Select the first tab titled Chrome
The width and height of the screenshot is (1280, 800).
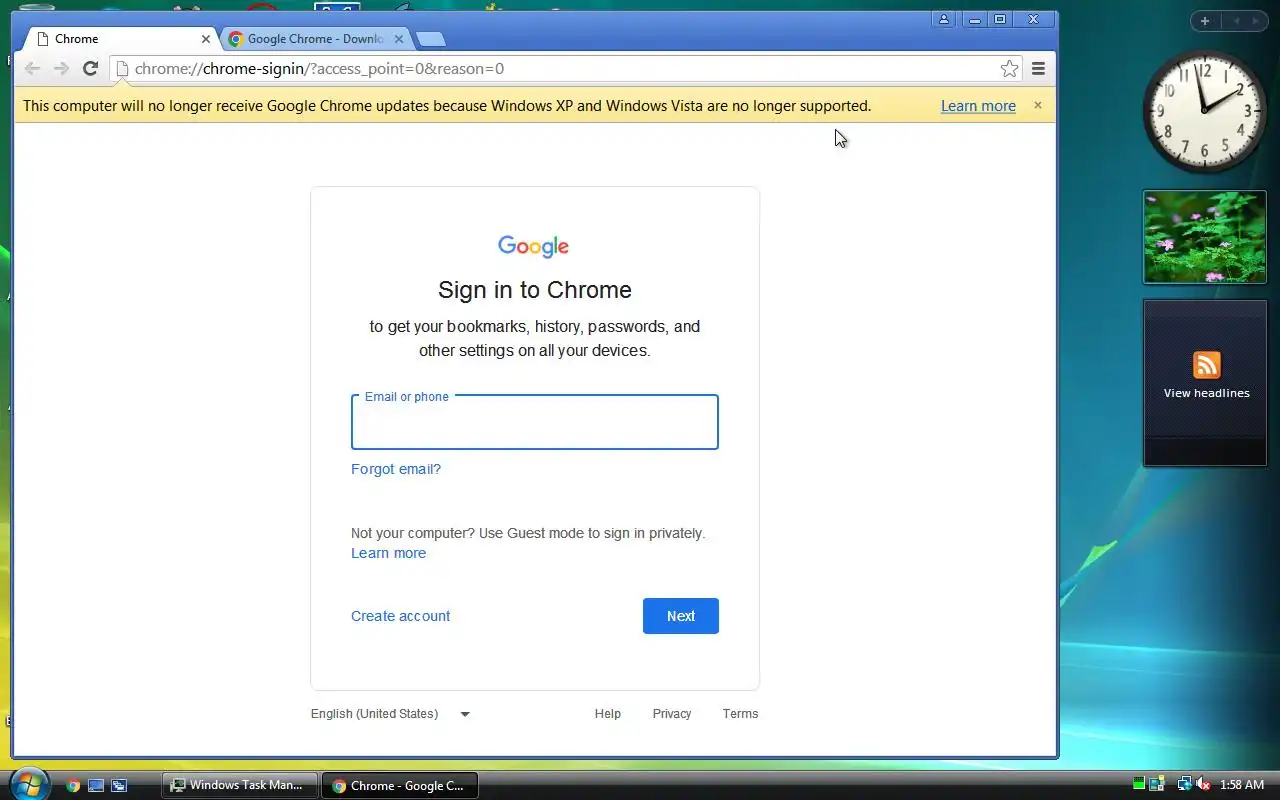(120, 39)
